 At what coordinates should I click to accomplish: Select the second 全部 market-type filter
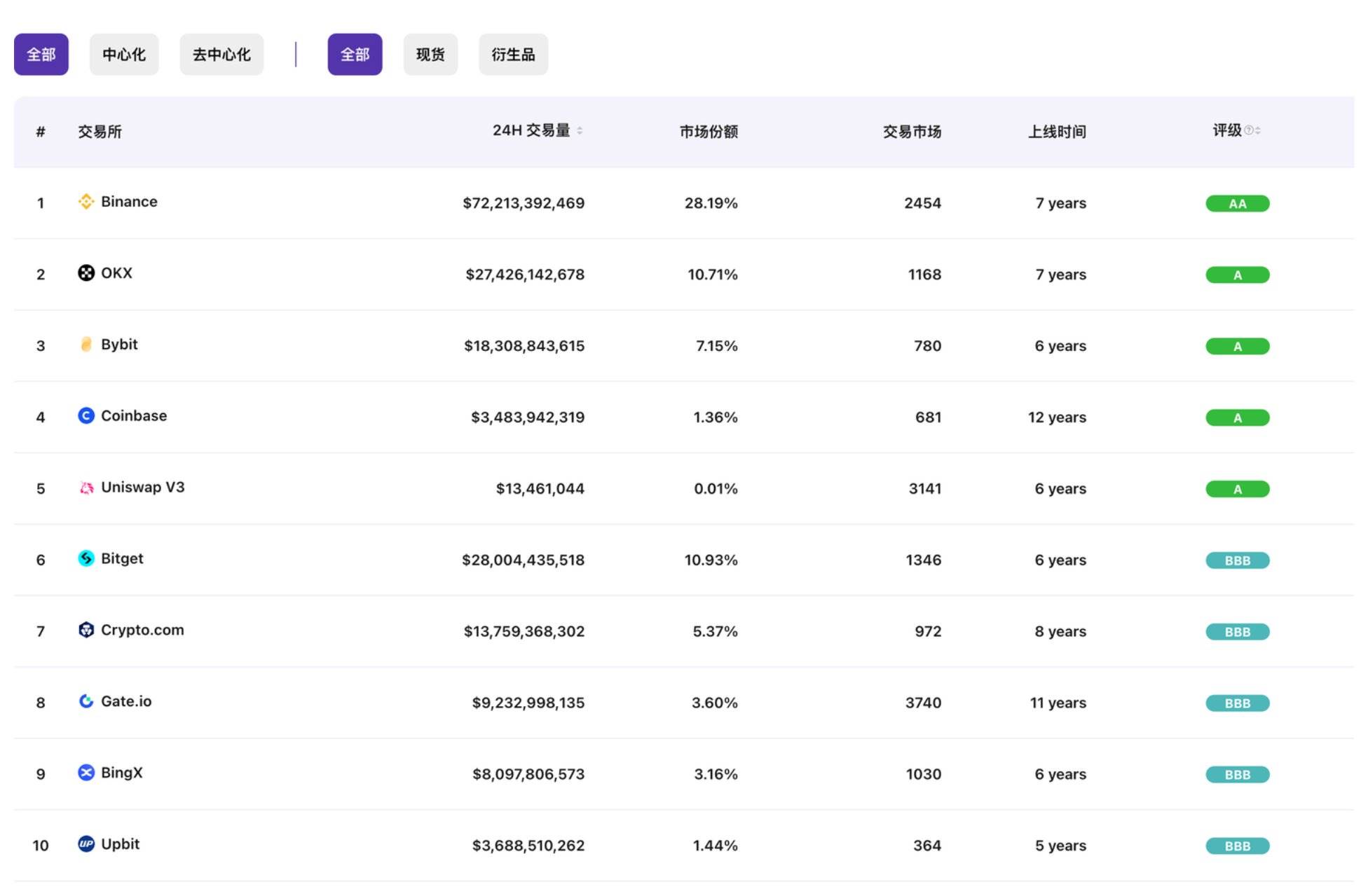click(355, 55)
